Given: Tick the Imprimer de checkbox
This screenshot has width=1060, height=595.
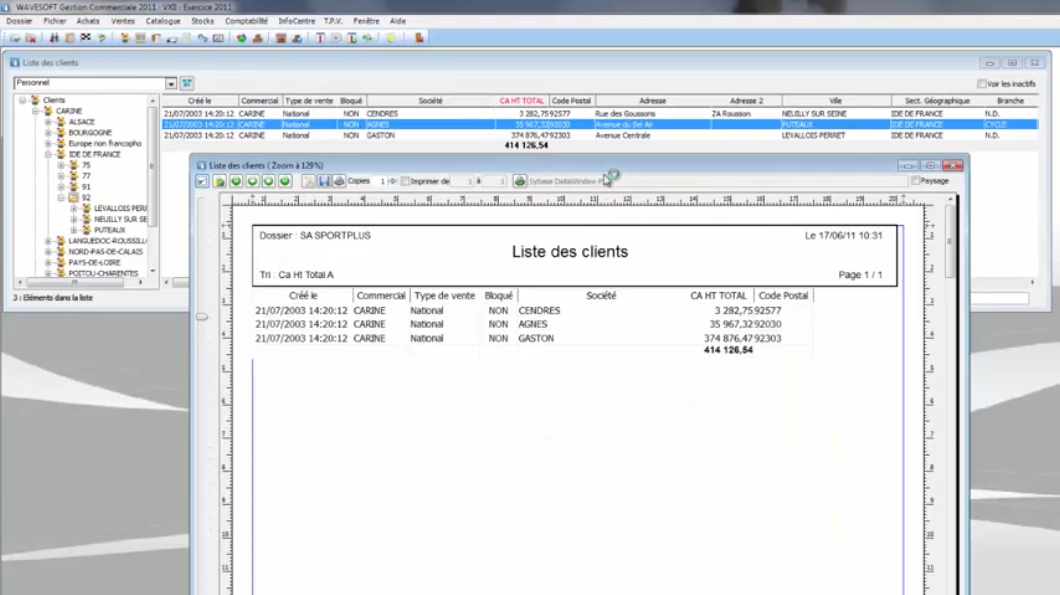Looking at the screenshot, I should click(405, 181).
